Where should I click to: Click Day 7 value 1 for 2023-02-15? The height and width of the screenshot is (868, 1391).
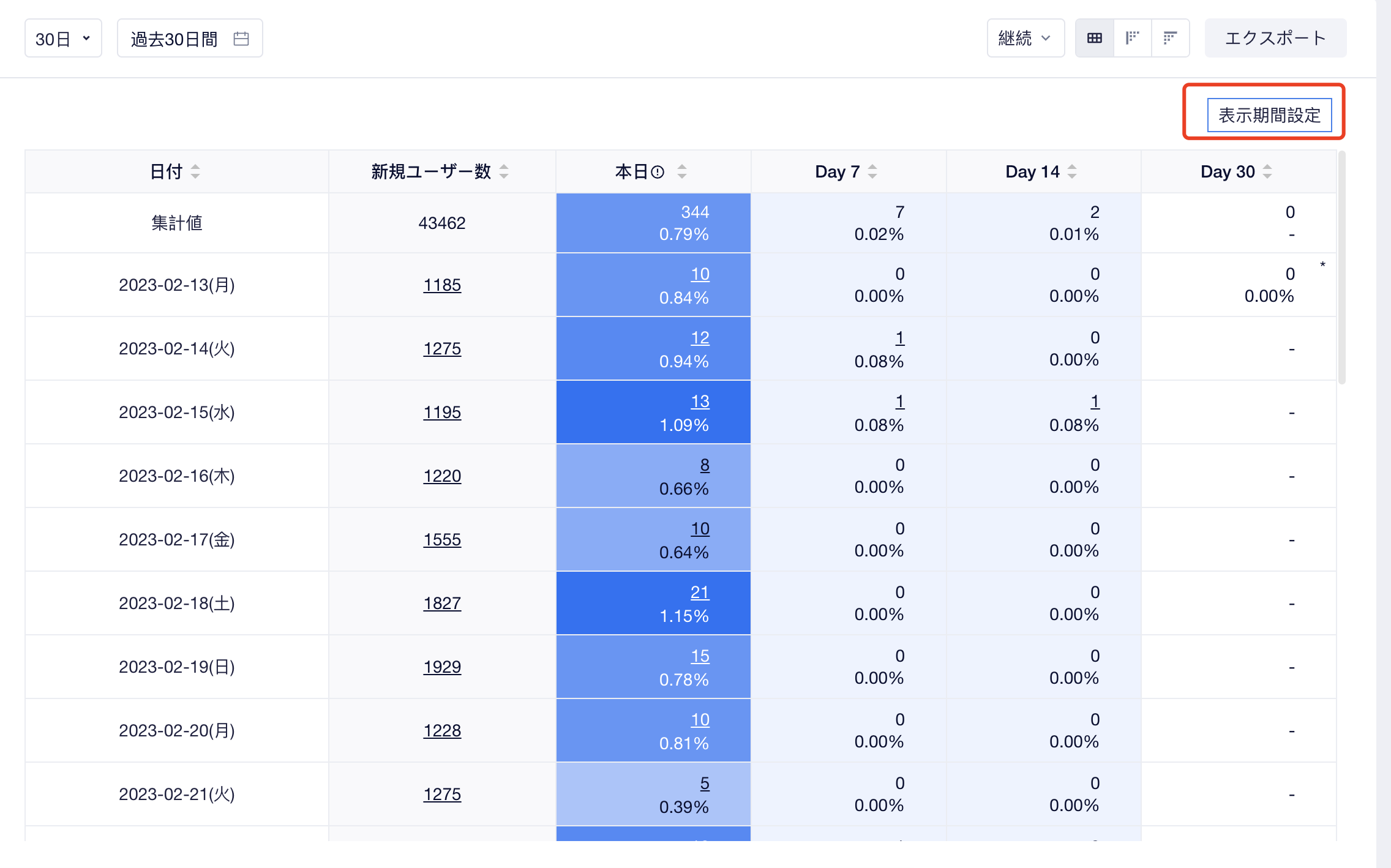click(x=900, y=401)
